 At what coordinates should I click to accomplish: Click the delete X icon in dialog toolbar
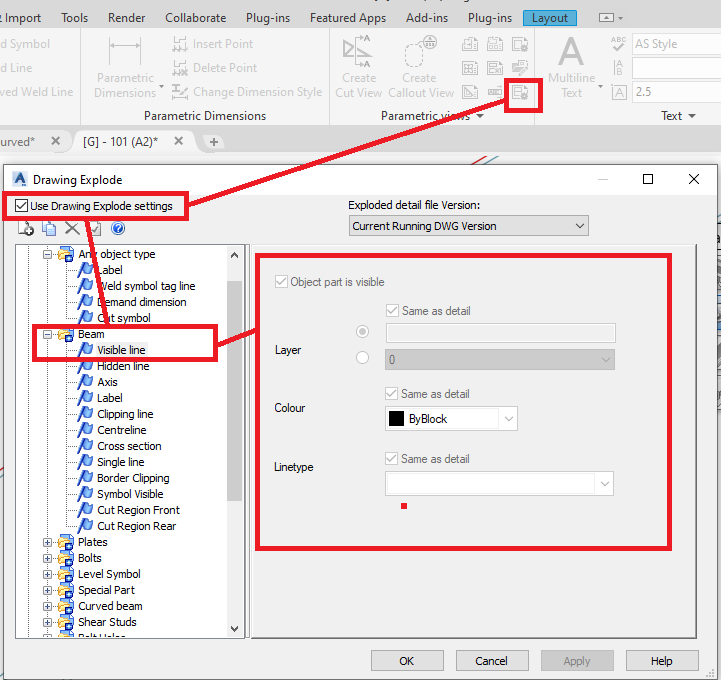[x=72, y=229]
